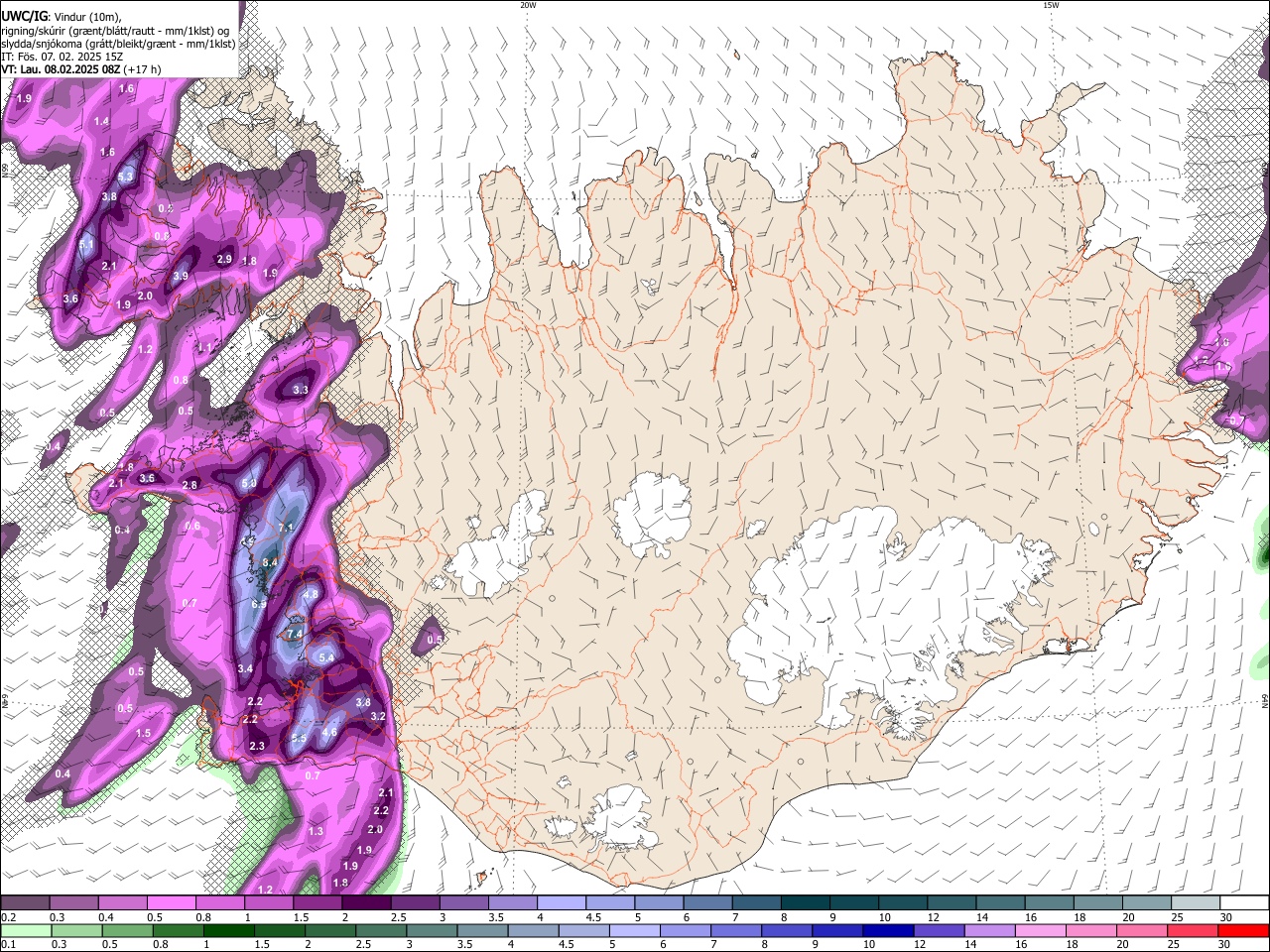Click the 3.4 precipitation value on the map
The height and width of the screenshot is (952, 1270).
(245, 669)
